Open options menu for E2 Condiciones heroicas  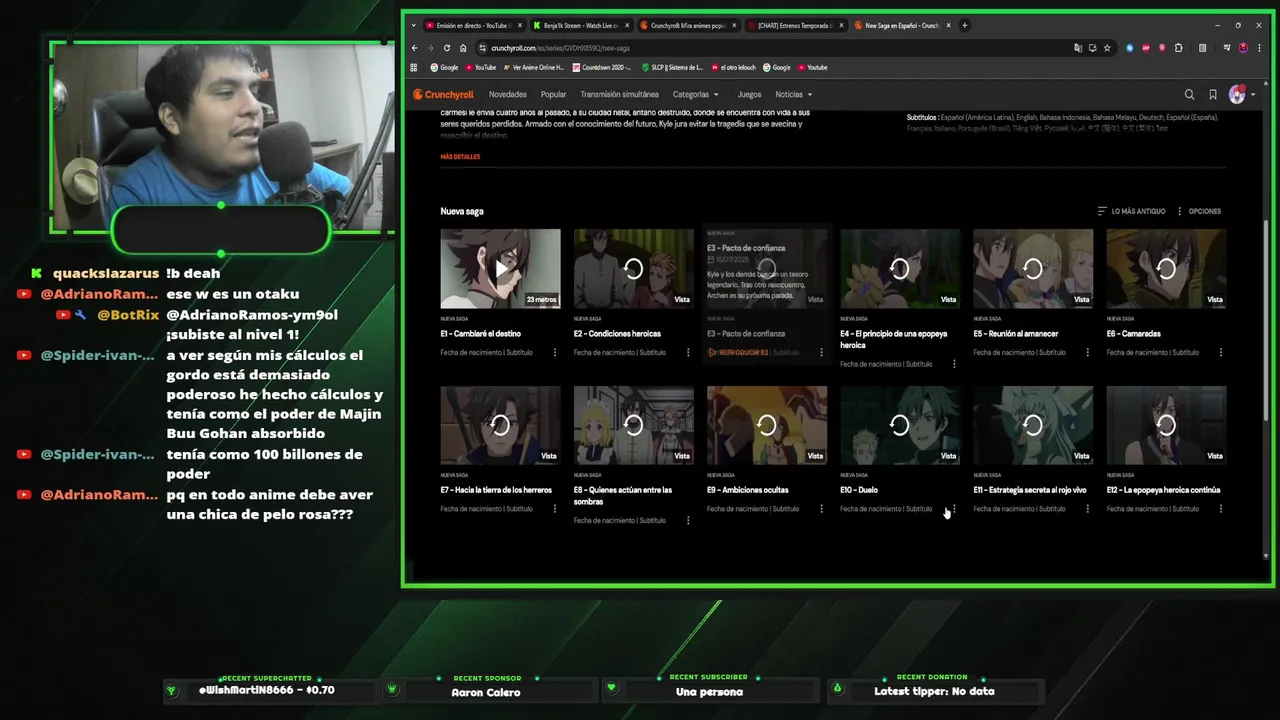coord(688,352)
